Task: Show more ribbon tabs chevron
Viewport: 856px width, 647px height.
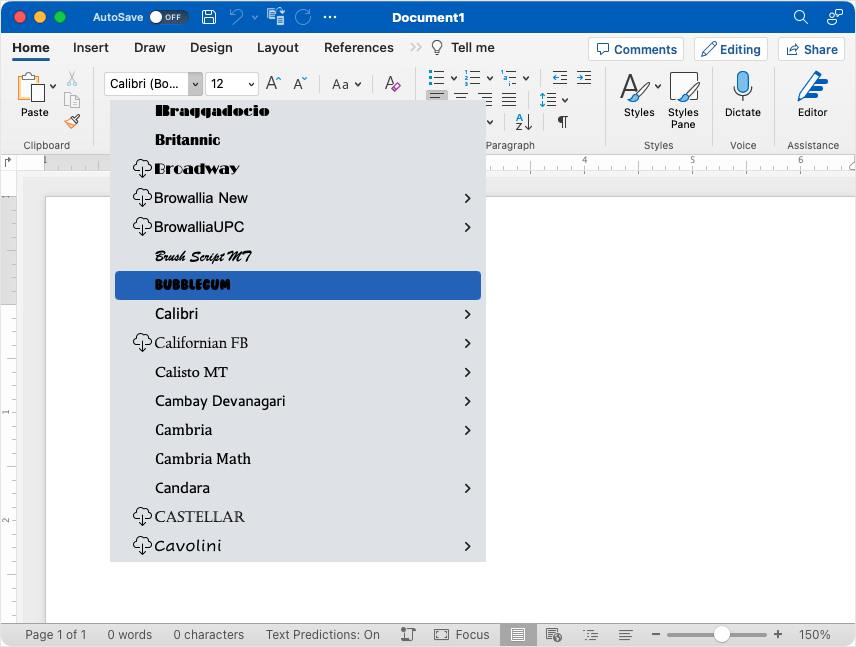Action: [x=416, y=48]
